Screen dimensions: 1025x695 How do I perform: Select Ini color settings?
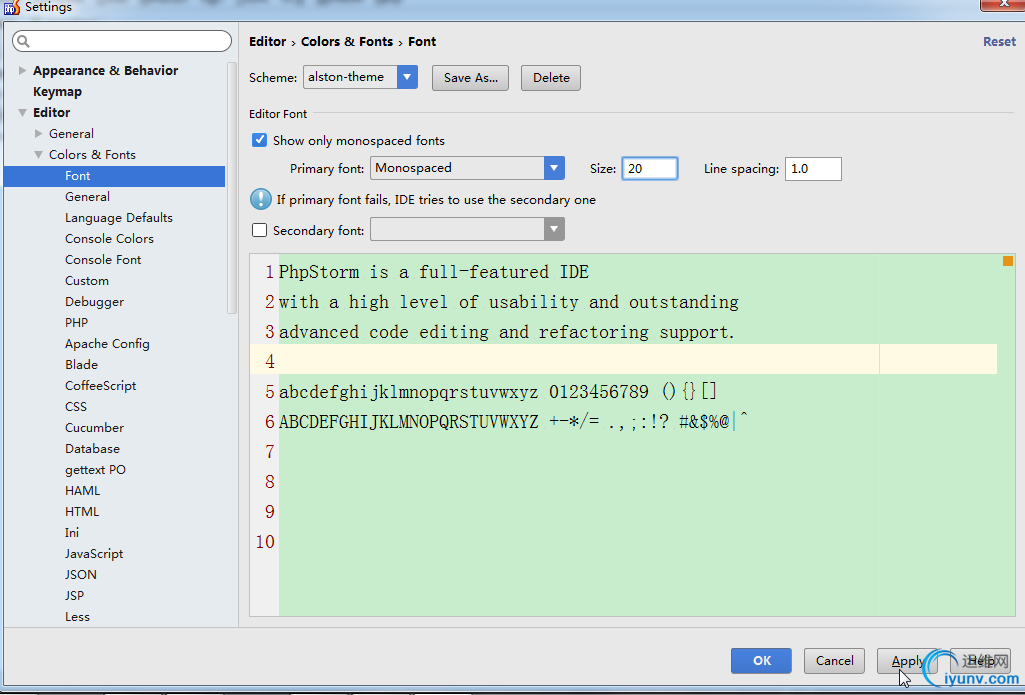tap(72, 532)
